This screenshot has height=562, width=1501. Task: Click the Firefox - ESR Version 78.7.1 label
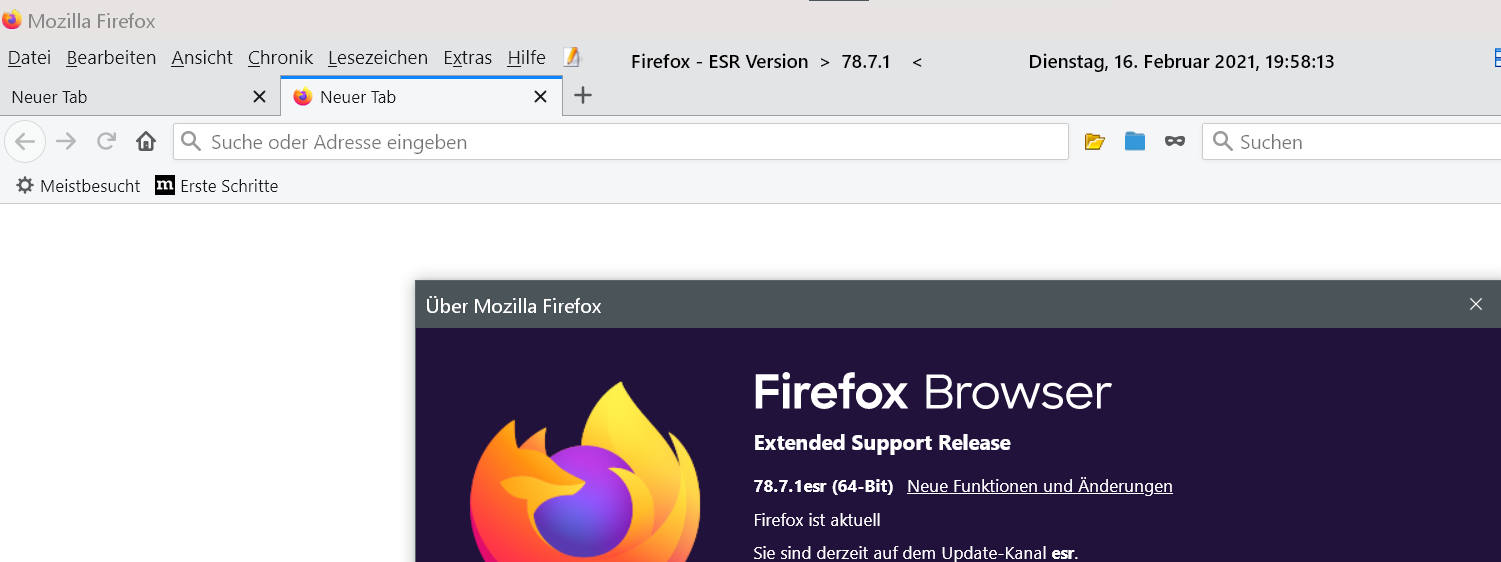pos(776,61)
